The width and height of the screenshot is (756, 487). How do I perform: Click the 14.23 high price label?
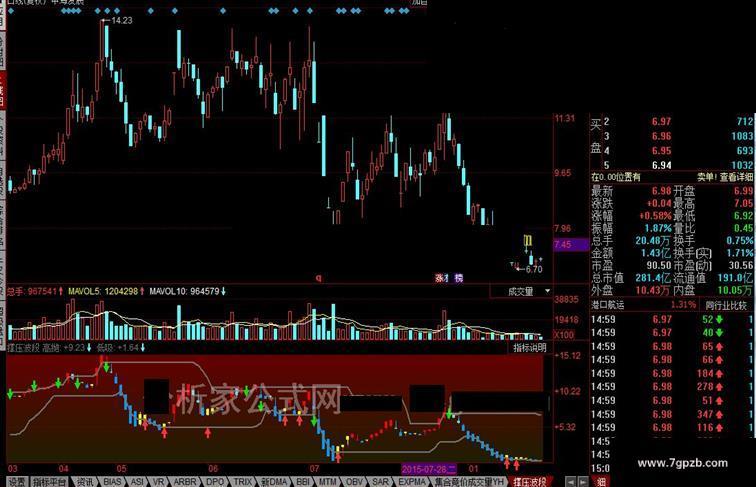[121, 20]
